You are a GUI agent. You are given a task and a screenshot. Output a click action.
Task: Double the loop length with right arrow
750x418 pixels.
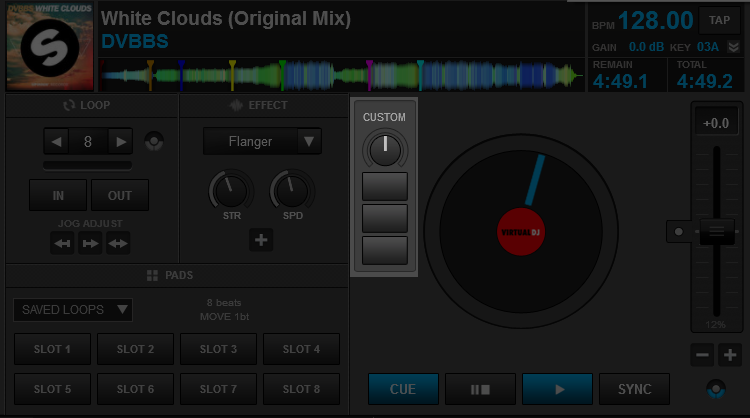121,142
